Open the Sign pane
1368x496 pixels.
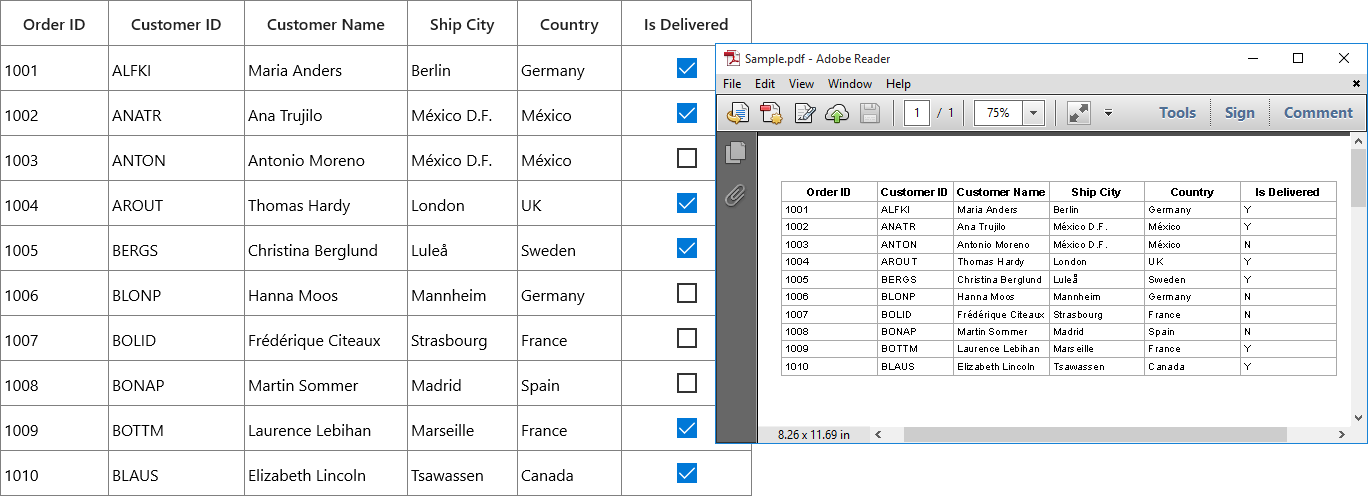point(1240,113)
